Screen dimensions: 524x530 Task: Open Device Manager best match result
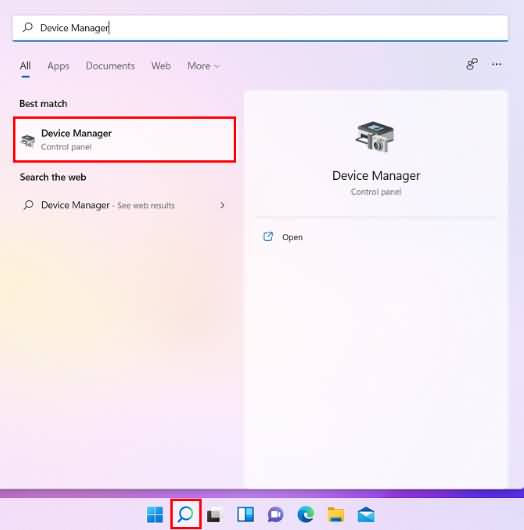(x=124, y=140)
